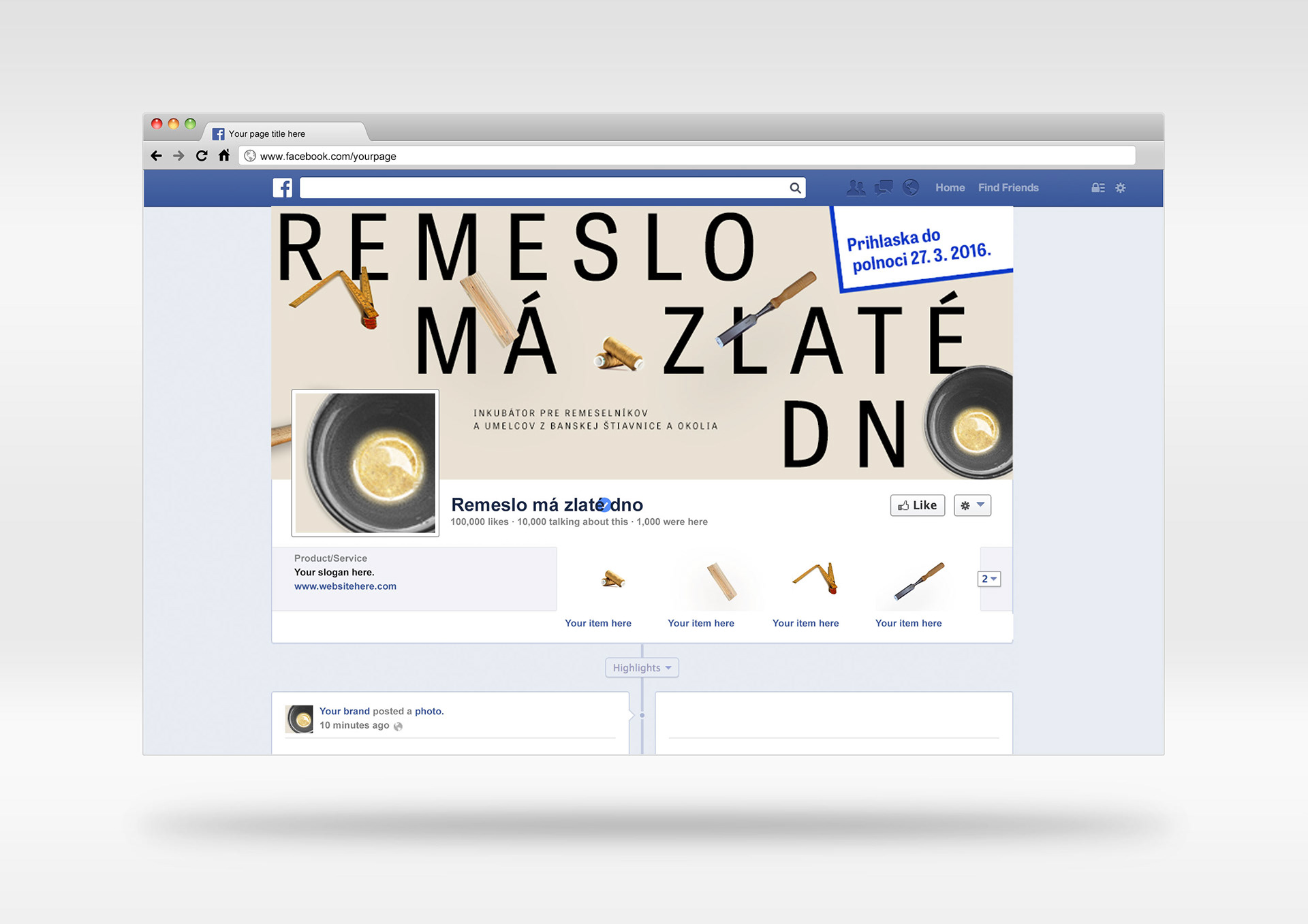
Task: Expand the '2' more apps dropdown
Action: tap(989, 579)
